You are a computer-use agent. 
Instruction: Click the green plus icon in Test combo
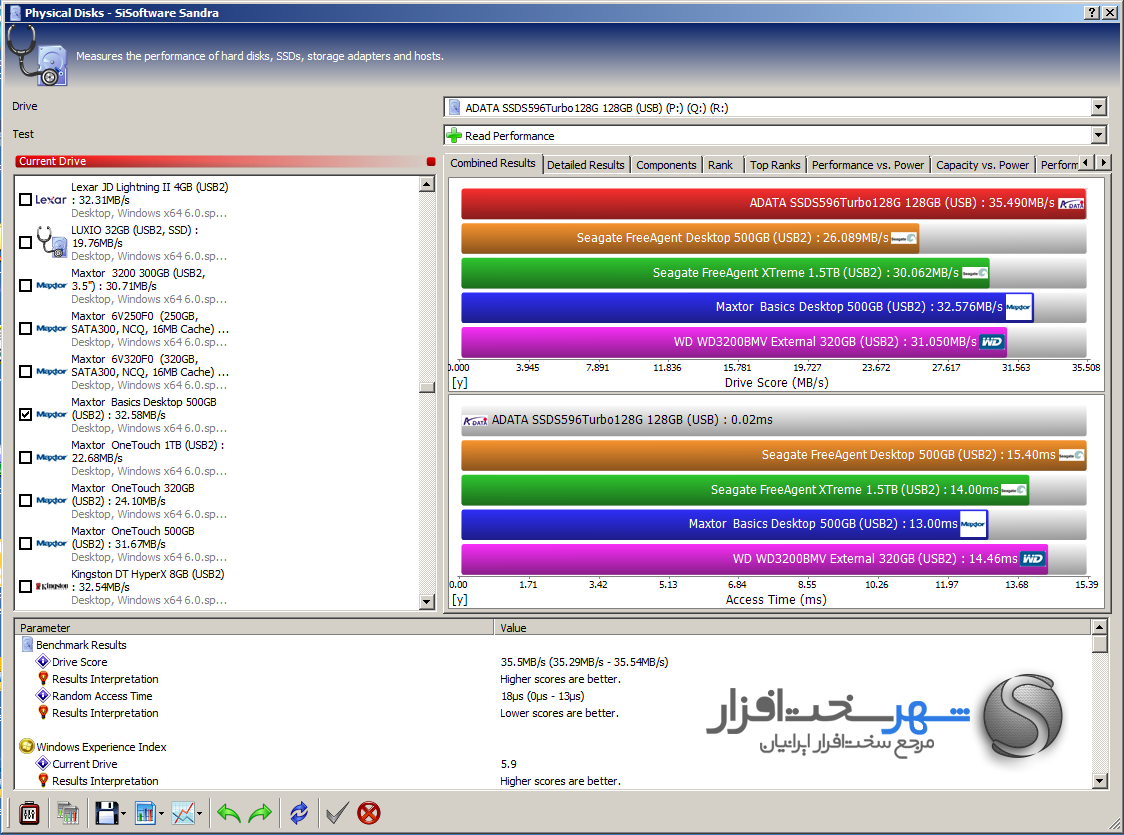tap(454, 135)
